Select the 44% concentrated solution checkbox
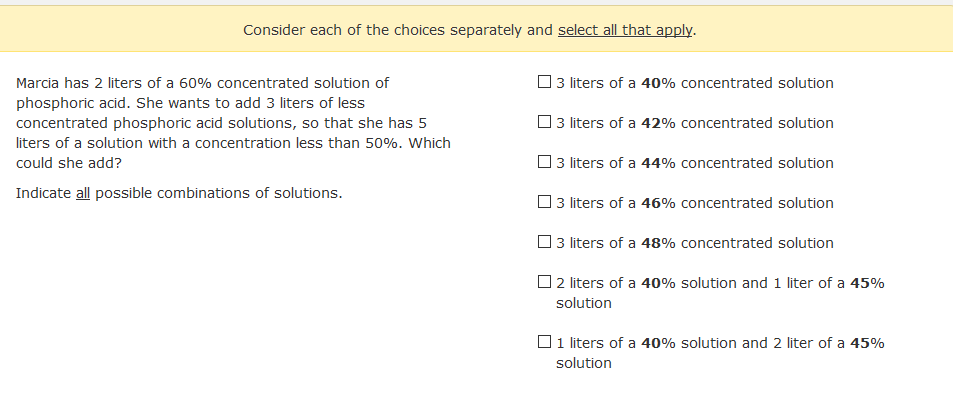 pos(545,162)
